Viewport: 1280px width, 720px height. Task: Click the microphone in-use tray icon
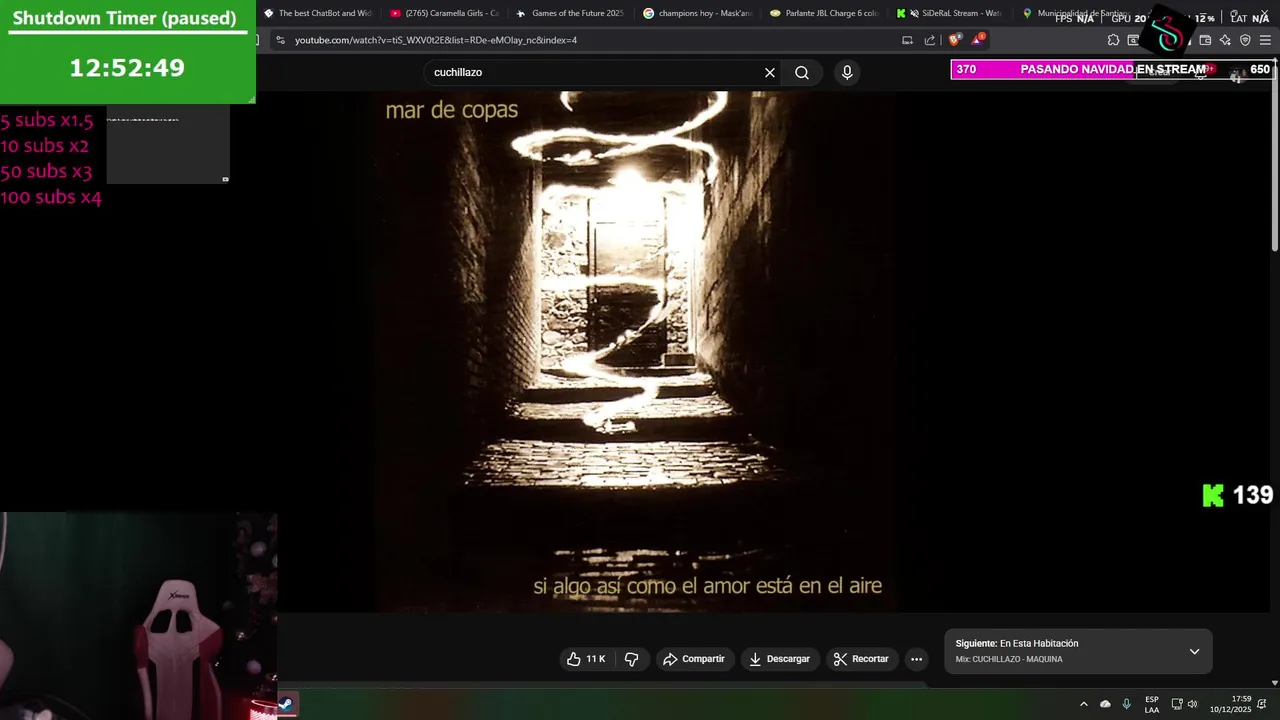[x=1127, y=704]
